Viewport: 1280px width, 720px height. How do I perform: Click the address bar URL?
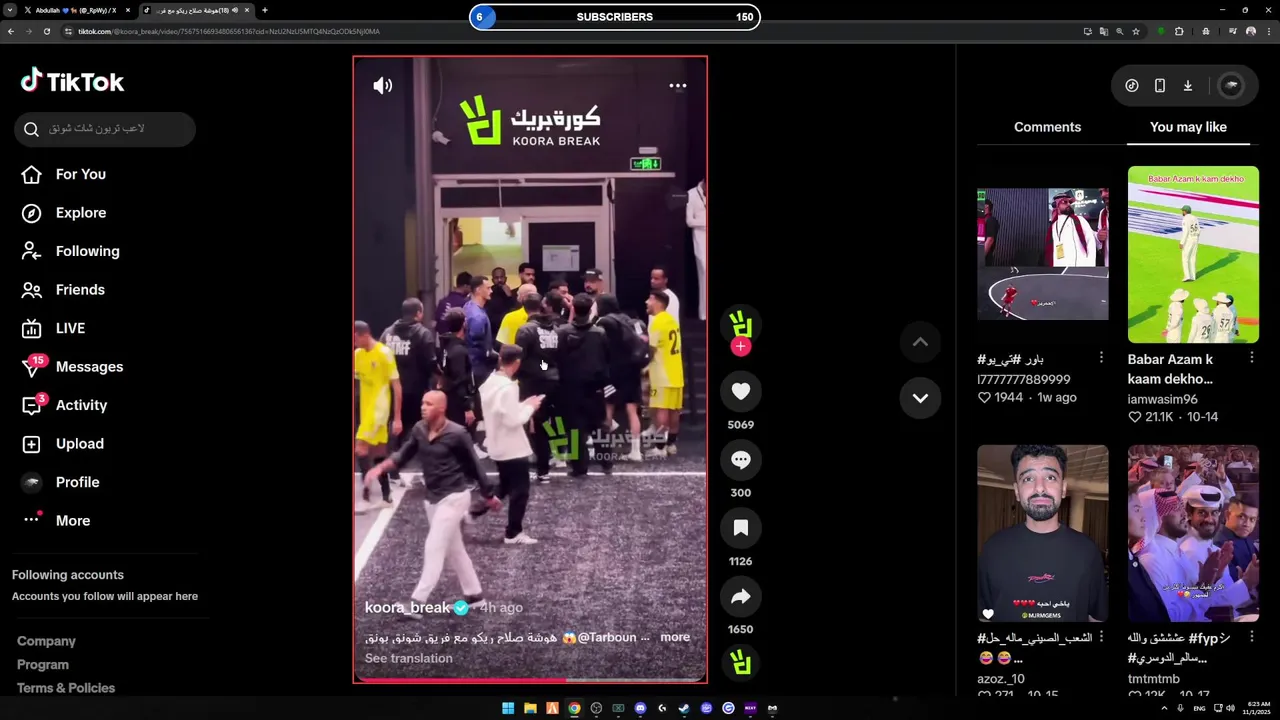tap(228, 31)
